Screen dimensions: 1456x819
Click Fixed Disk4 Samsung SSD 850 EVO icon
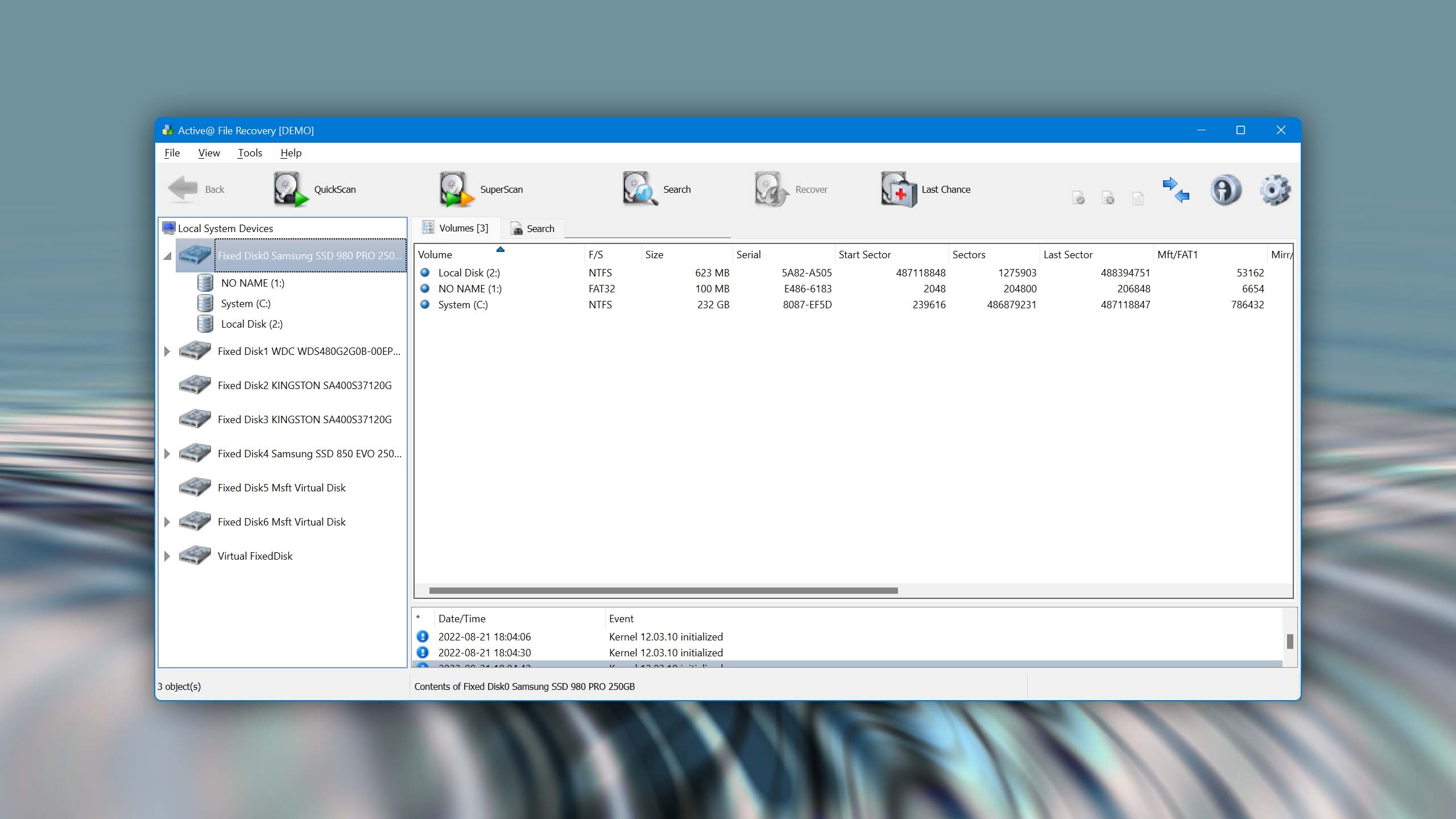pos(195,453)
